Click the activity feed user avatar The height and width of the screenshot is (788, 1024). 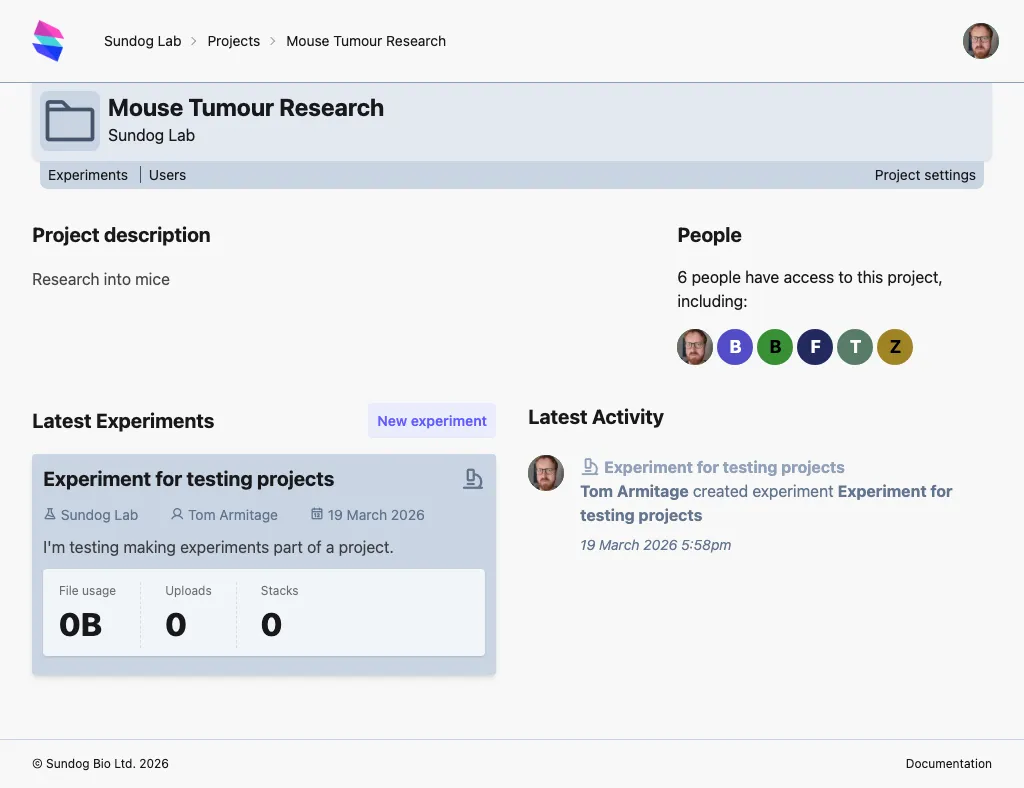pyautogui.click(x=546, y=473)
